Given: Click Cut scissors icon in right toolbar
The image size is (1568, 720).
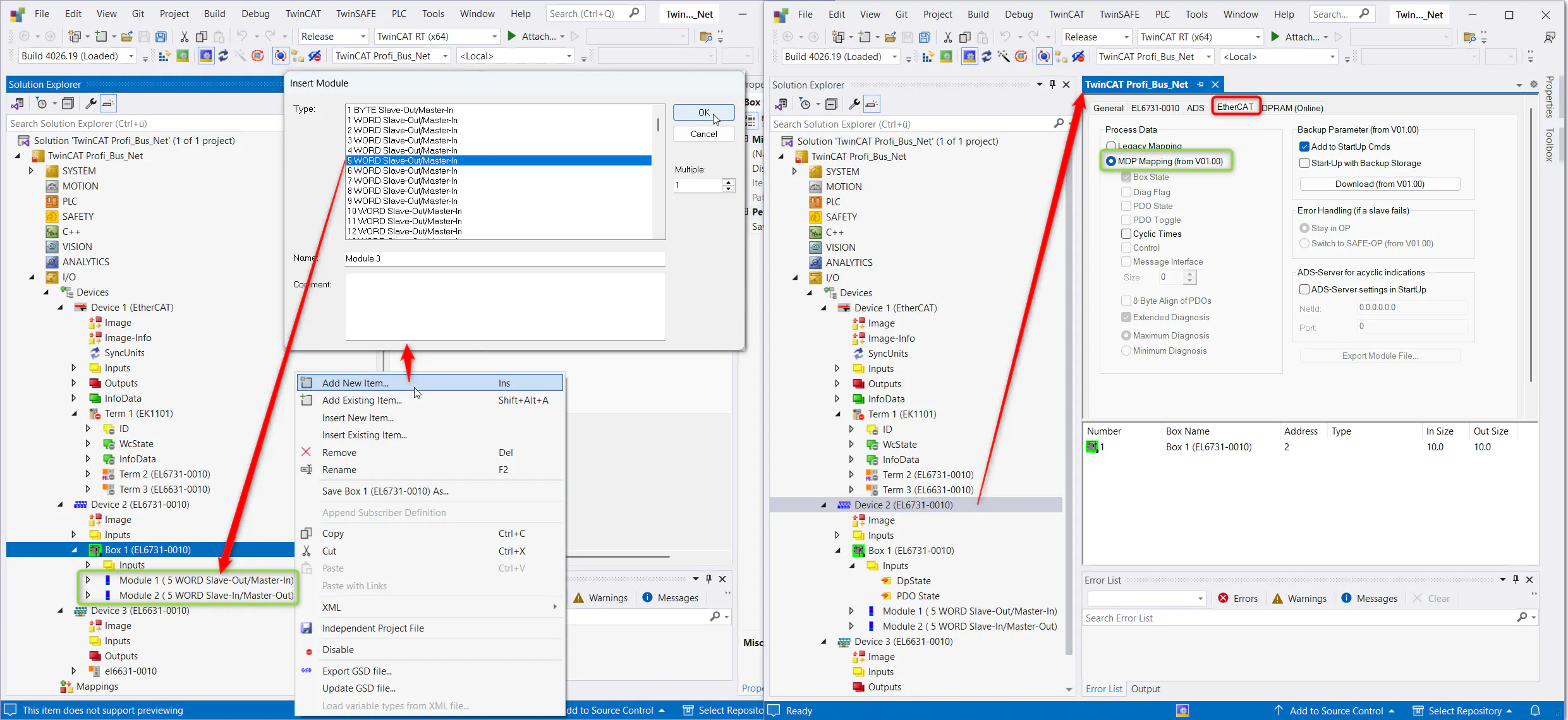Looking at the screenshot, I should [x=947, y=37].
